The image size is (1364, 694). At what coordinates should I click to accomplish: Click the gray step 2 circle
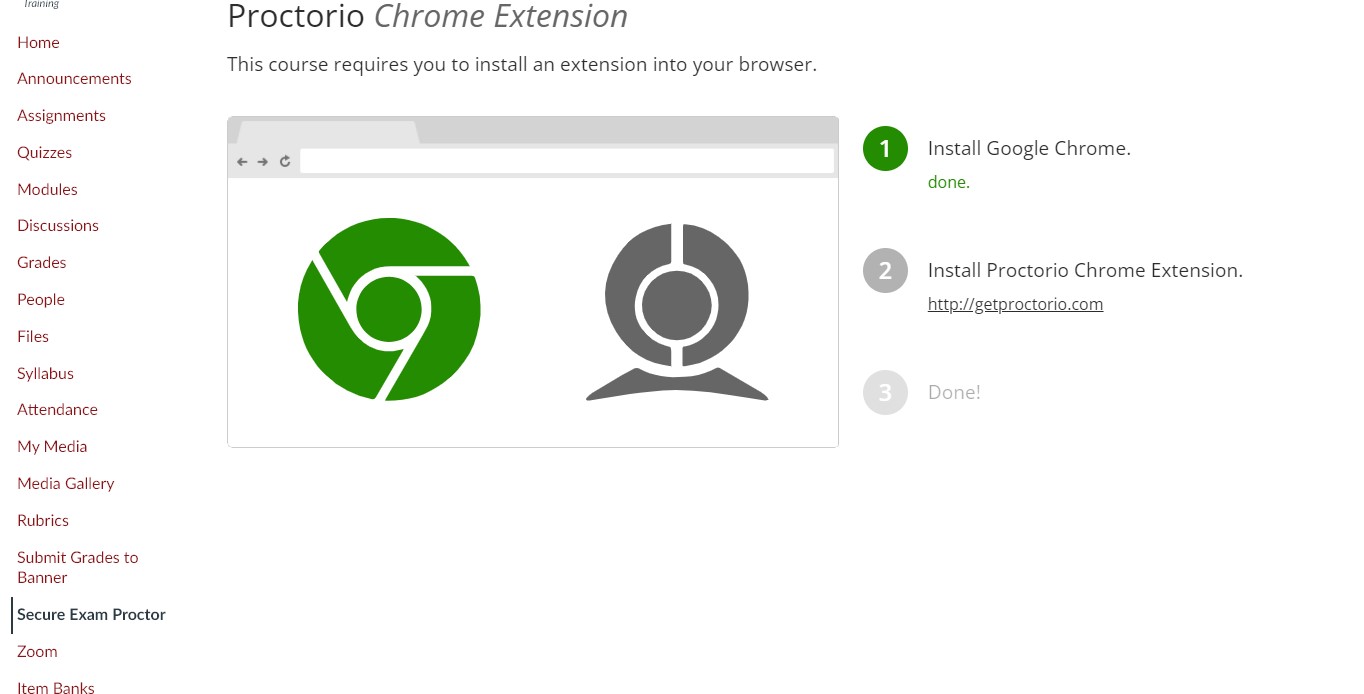coord(884,270)
